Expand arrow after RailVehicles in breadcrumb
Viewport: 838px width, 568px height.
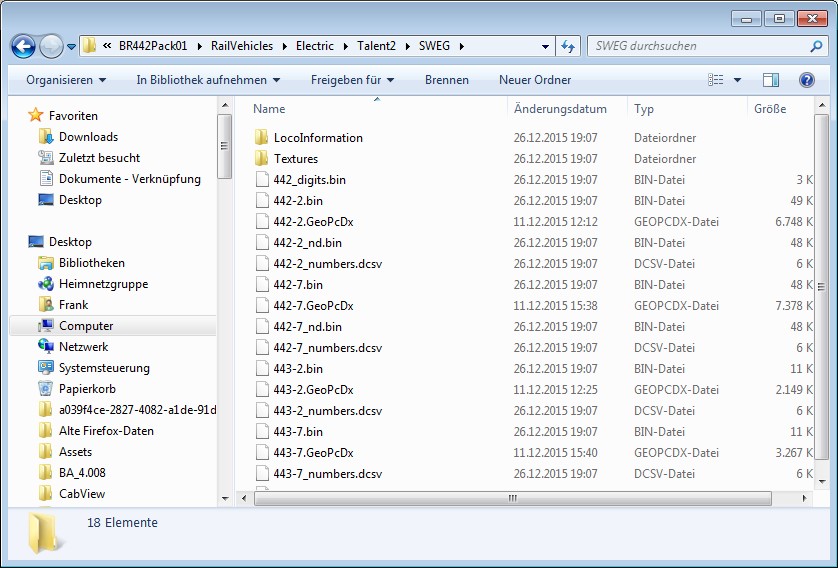click(284, 46)
